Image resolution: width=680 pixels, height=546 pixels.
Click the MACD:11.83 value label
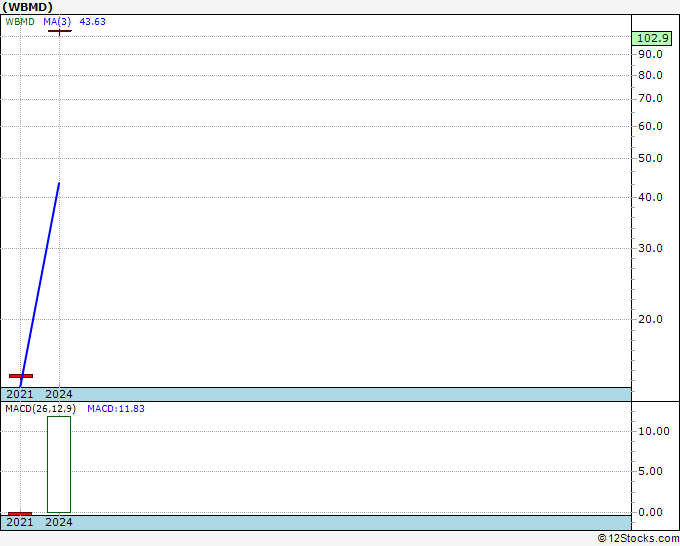(116, 409)
